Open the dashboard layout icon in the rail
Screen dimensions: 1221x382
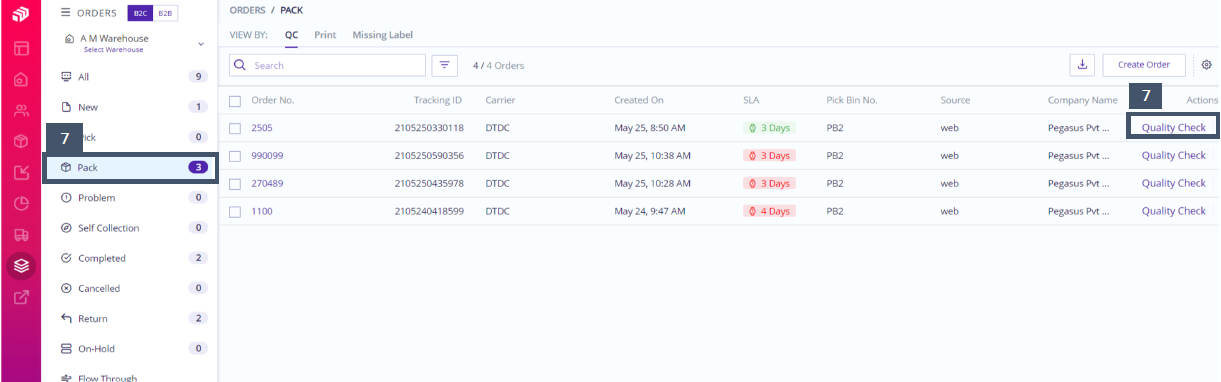click(21, 48)
